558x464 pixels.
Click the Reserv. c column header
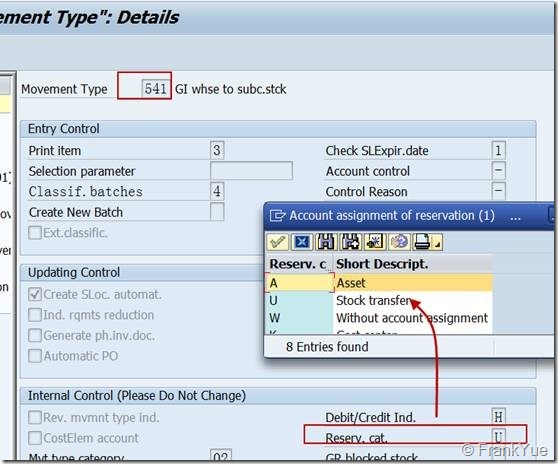click(x=298, y=264)
